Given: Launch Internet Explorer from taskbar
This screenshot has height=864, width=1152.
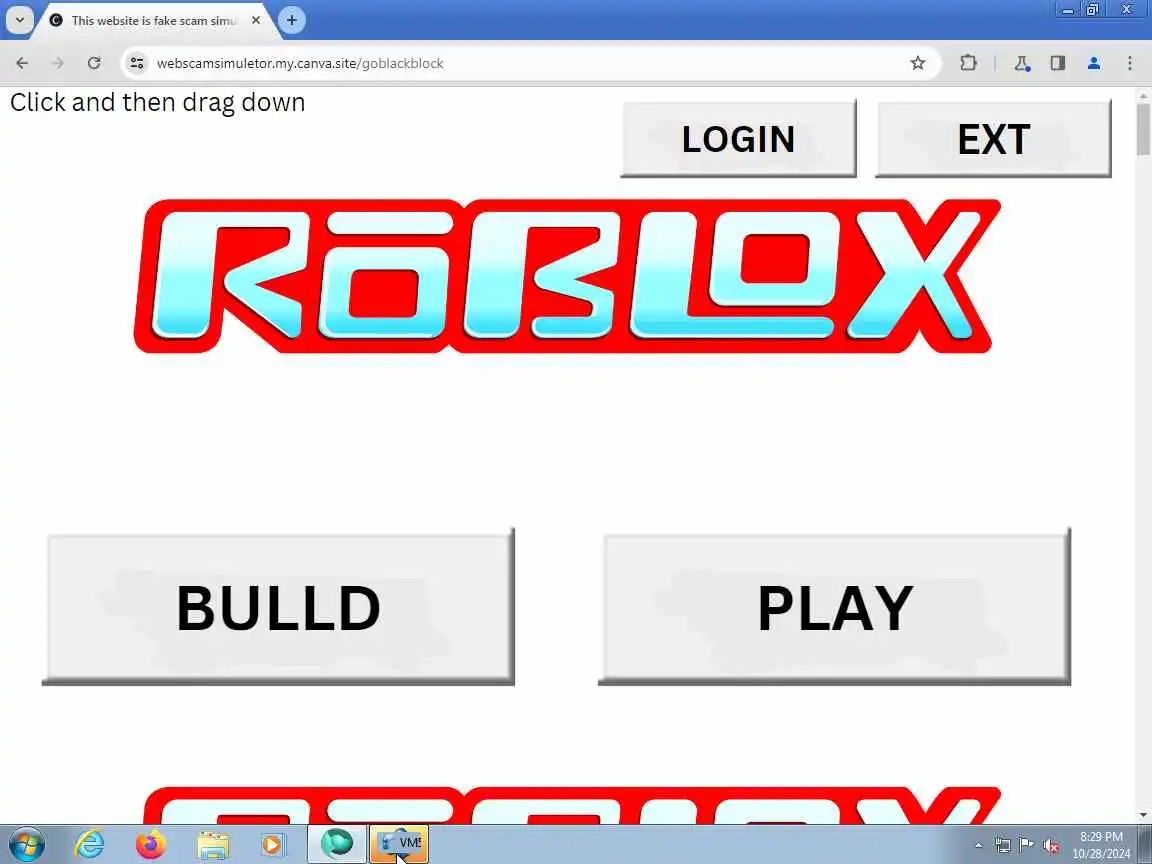Looking at the screenshot, I should click(90, 844).
